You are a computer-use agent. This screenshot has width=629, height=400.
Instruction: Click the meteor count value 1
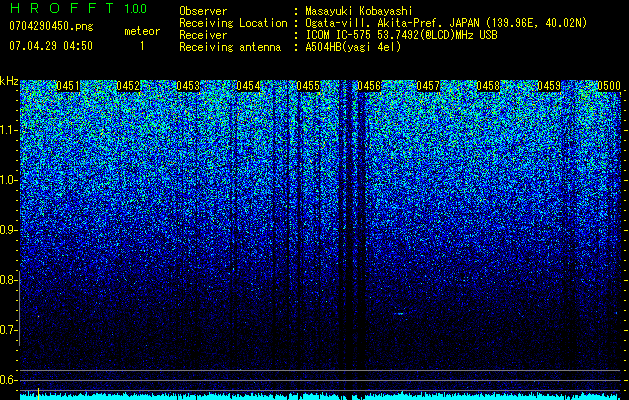click(142, 46)
